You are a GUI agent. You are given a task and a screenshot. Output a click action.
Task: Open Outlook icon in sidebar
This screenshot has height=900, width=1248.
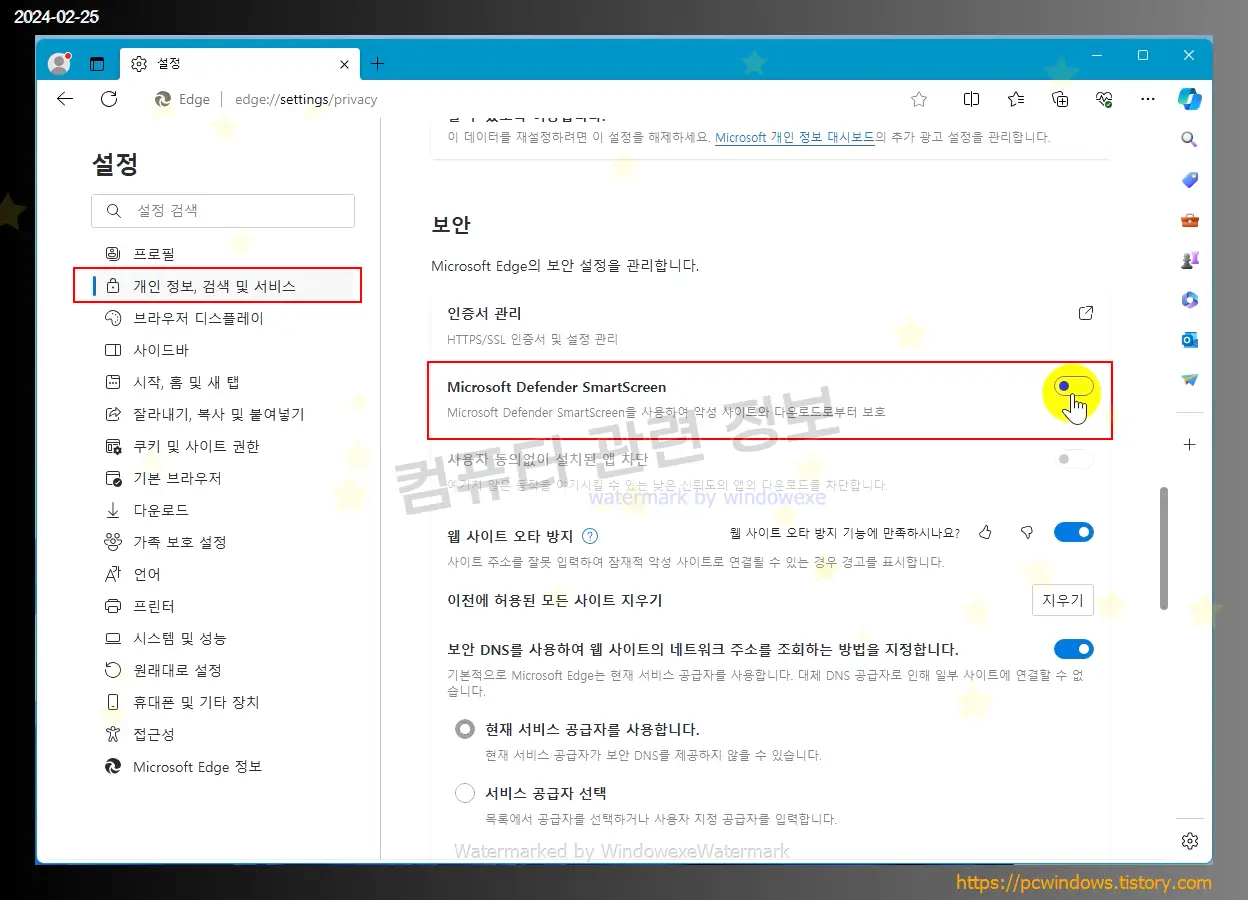1190,340
